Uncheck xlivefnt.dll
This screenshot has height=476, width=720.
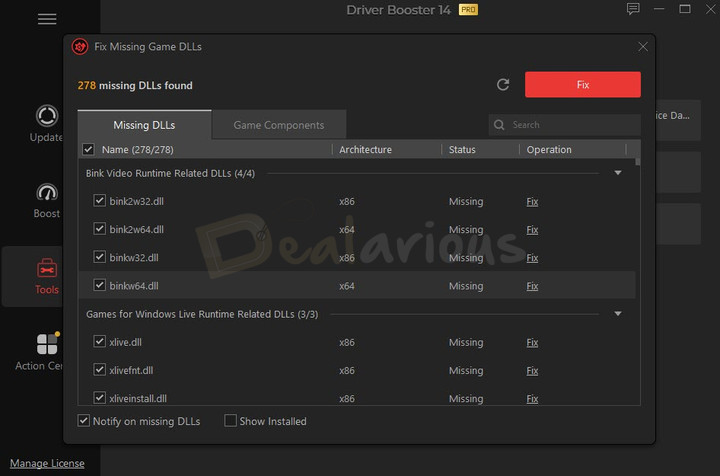(x=99, y=370)
